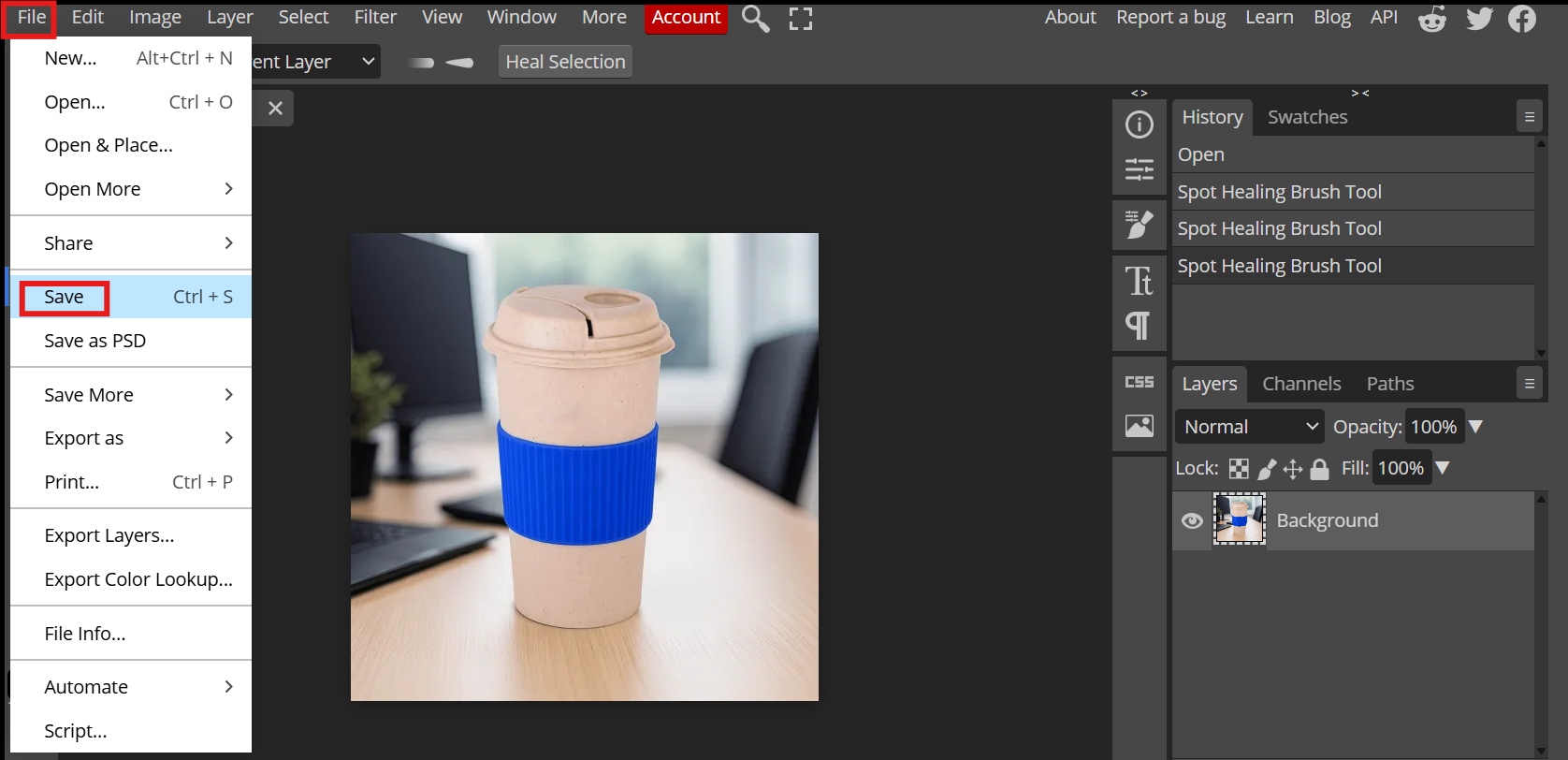This screenshot has height=760, width=1568.
Task: Open the Report a bug link
Action: (x=1170, y=17)
